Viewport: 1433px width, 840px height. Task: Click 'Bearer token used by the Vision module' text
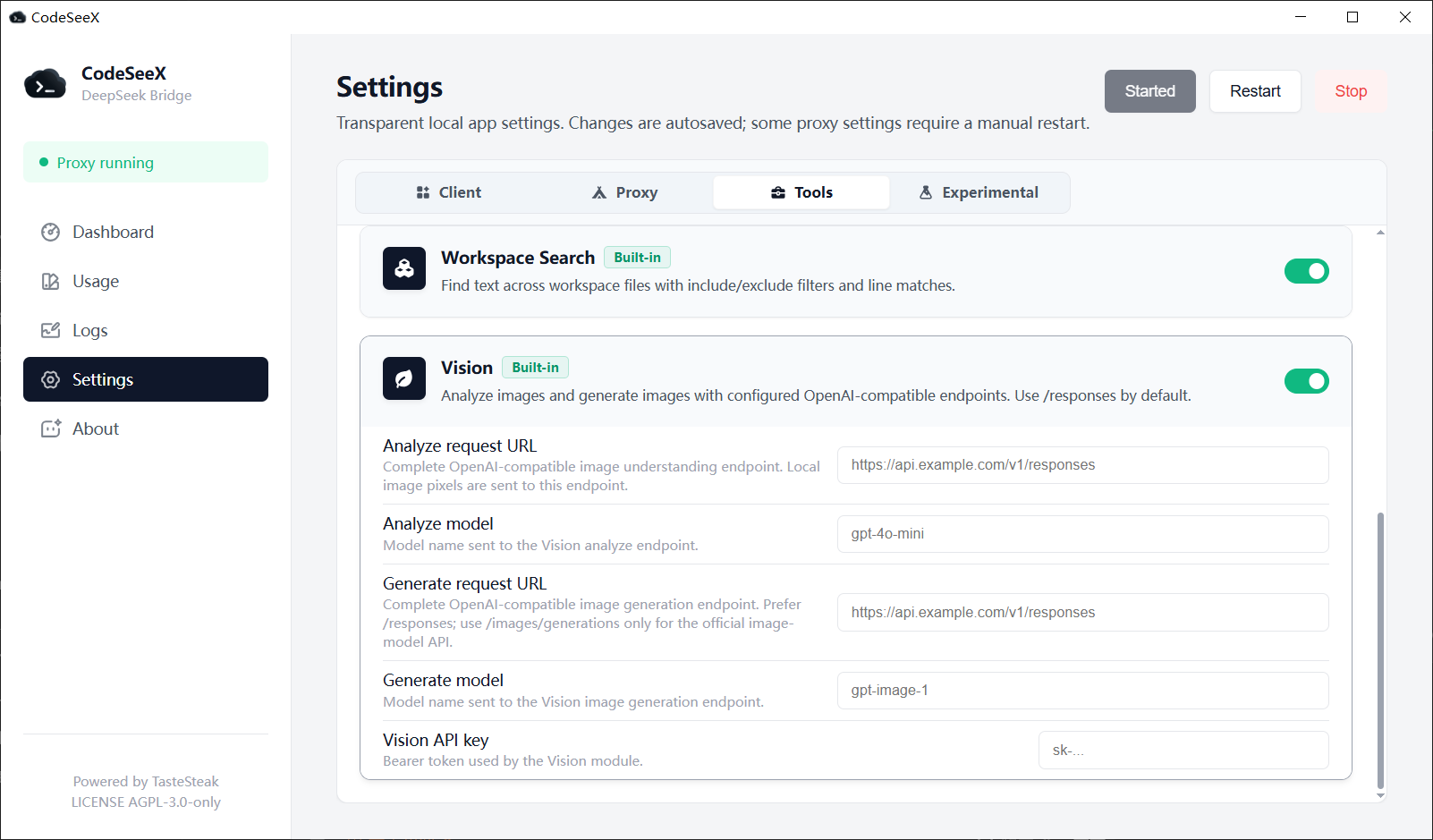[513, 761]
